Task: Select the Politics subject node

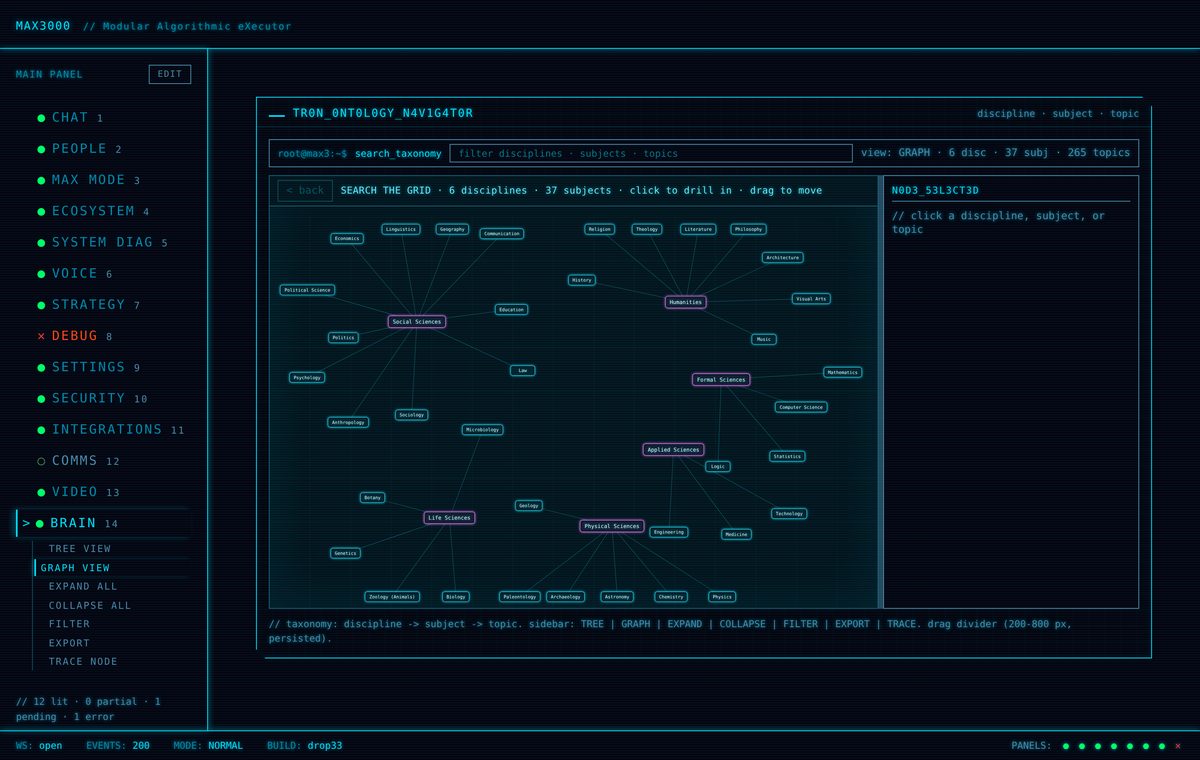Action: tap(343, 338)
